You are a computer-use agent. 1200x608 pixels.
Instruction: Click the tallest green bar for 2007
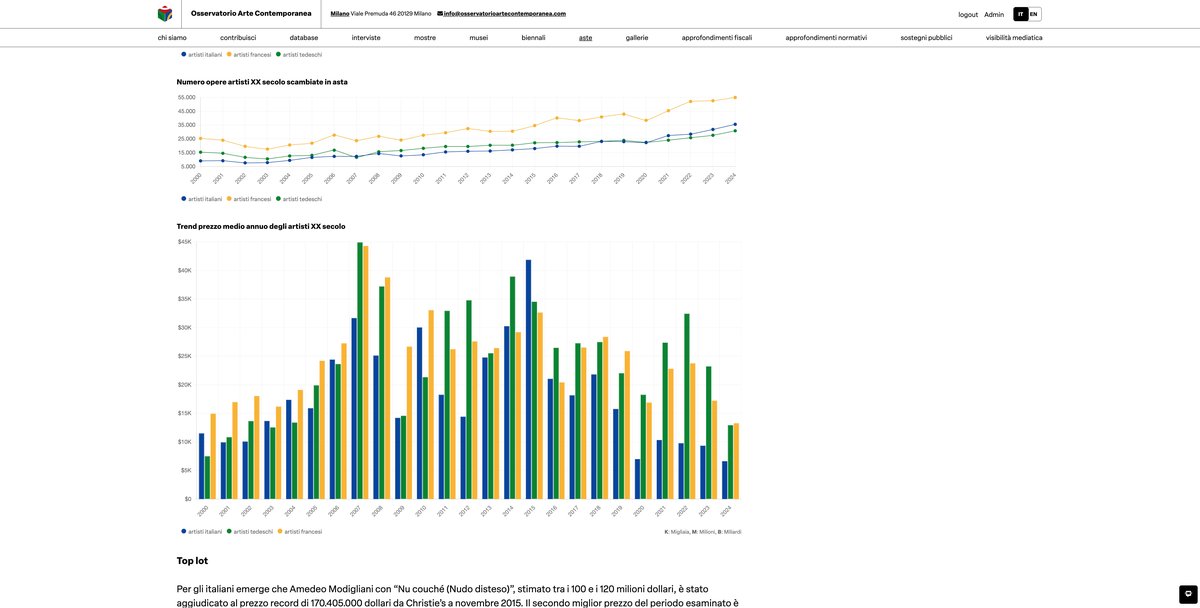(x=360, y=370)
